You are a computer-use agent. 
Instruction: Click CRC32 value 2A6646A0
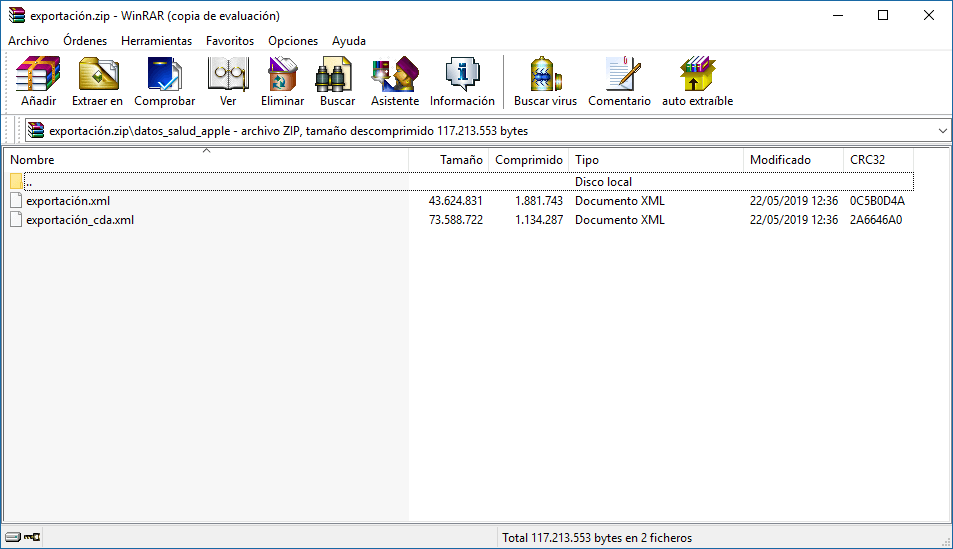876,219
